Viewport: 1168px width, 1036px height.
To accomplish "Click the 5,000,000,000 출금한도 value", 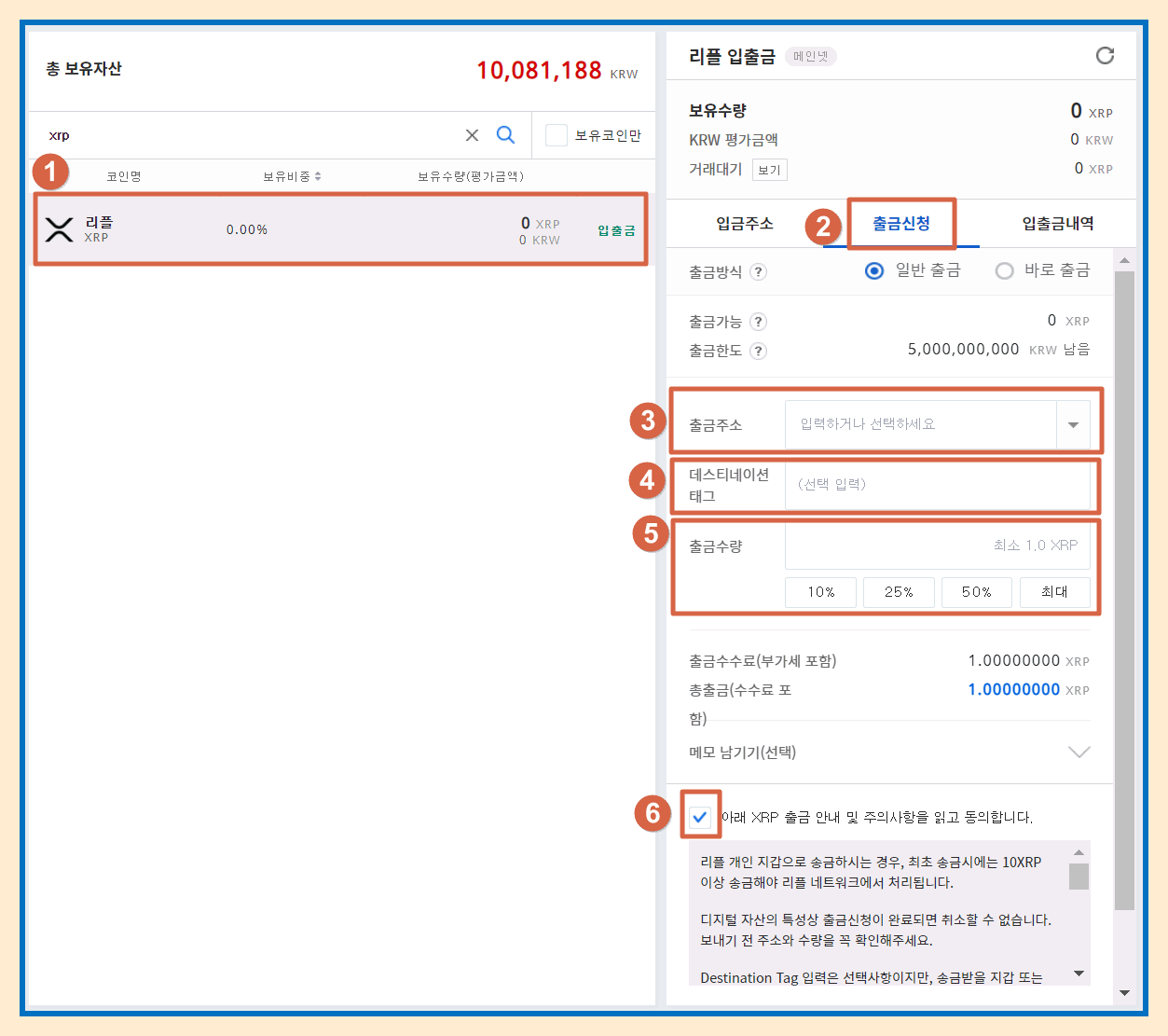I will [964, 350].
